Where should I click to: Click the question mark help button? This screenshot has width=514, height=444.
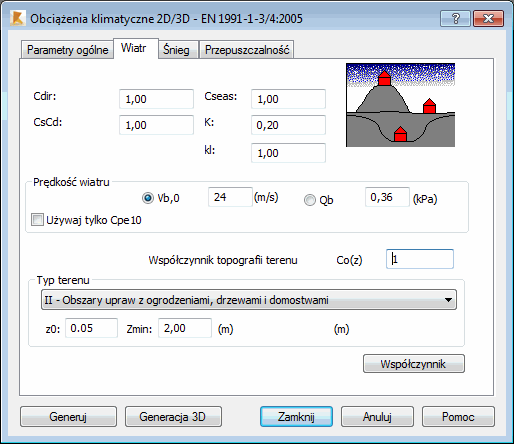pyautogui.click(x=455, y=18)
